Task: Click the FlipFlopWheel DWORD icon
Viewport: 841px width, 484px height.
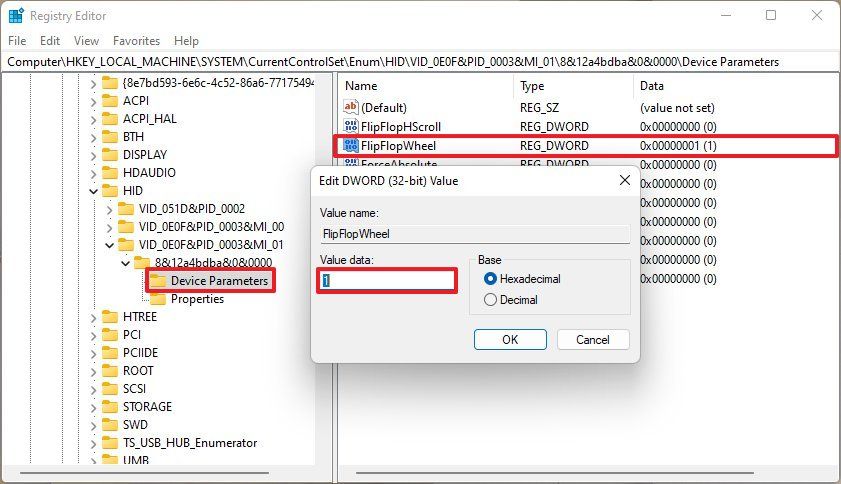Action: [351, 145]
